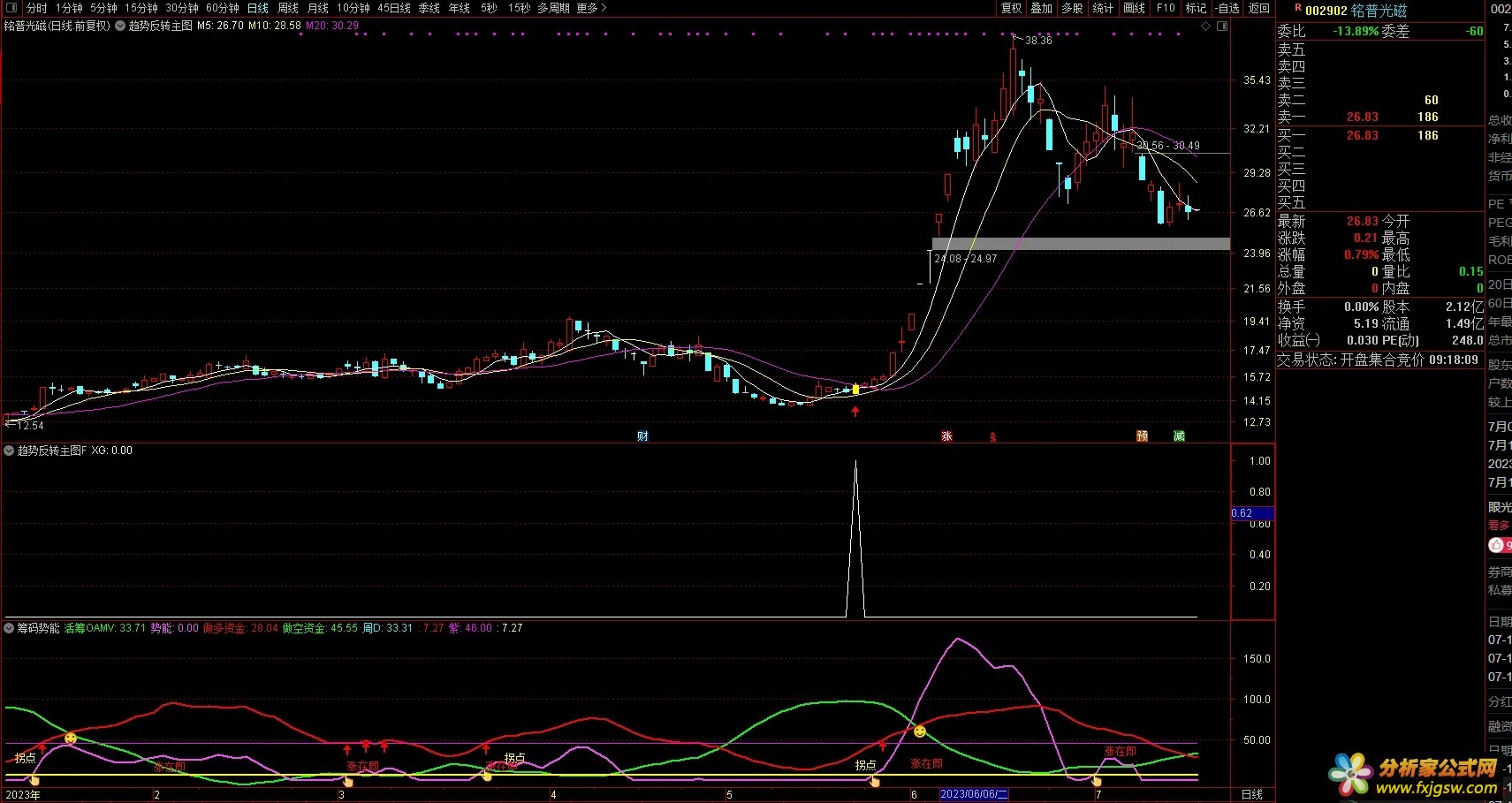This screenshot has height=803, width=1512.
Task: Switch to 季线 quarterly chart
Action: click(429, 8)
